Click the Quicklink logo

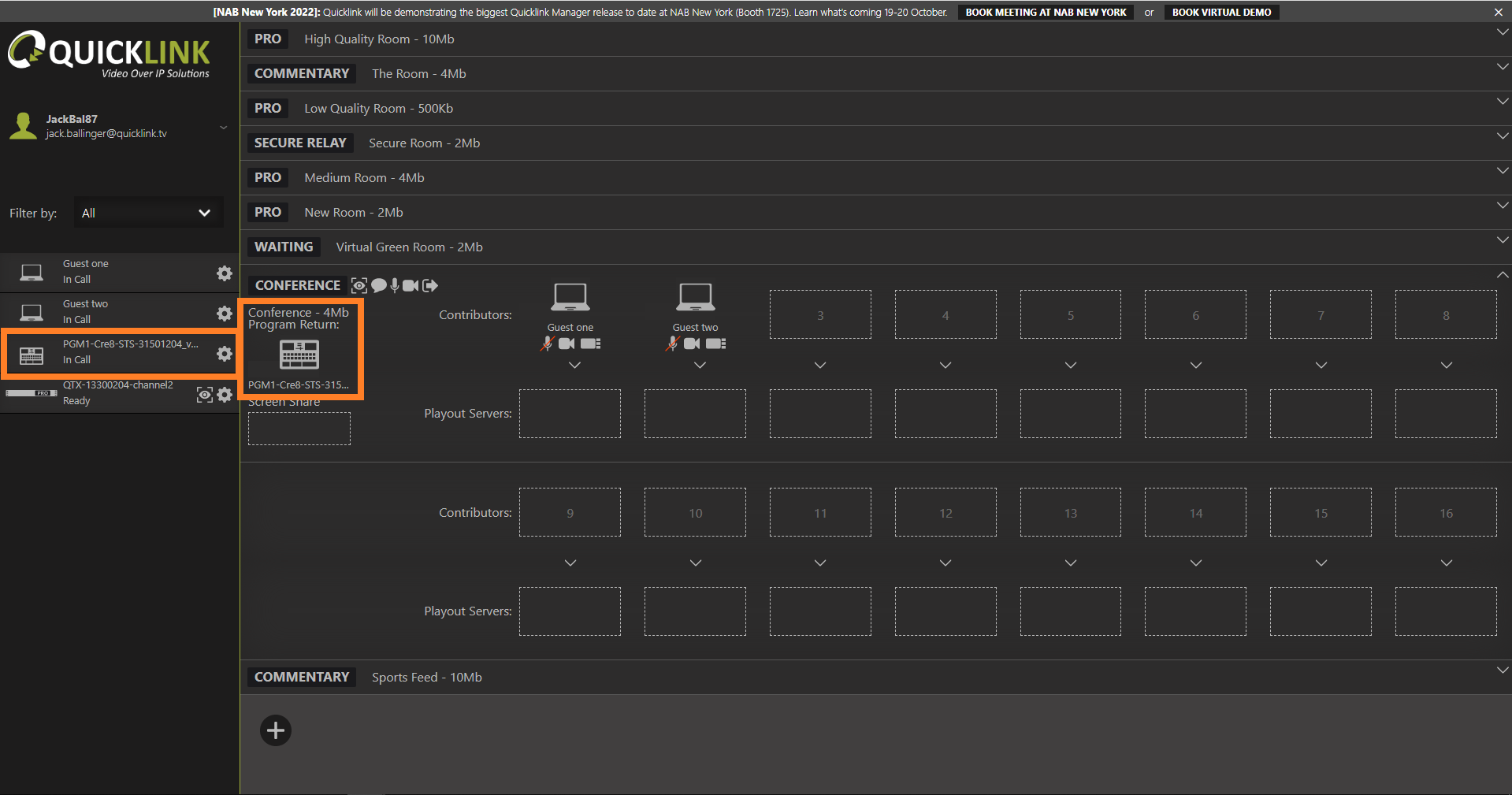[109, 54]
